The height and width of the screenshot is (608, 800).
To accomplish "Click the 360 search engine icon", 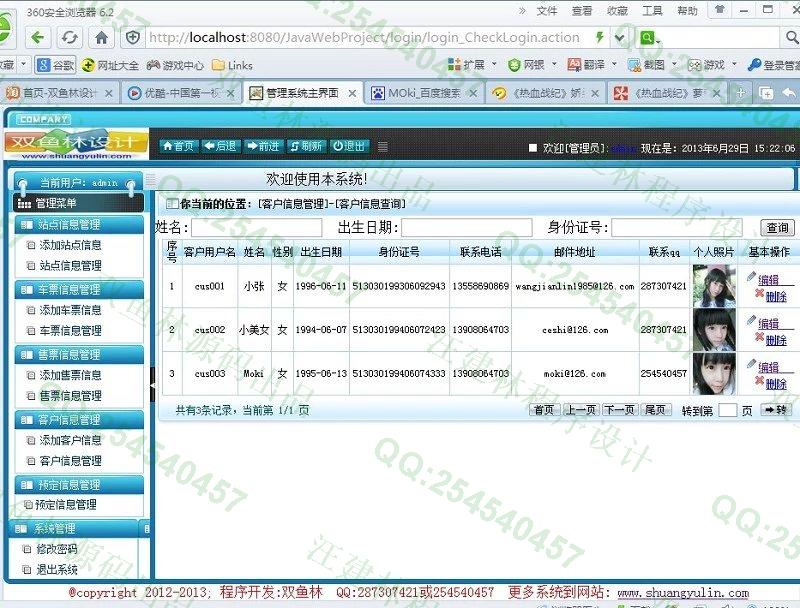I will click(x=647, y=37).
